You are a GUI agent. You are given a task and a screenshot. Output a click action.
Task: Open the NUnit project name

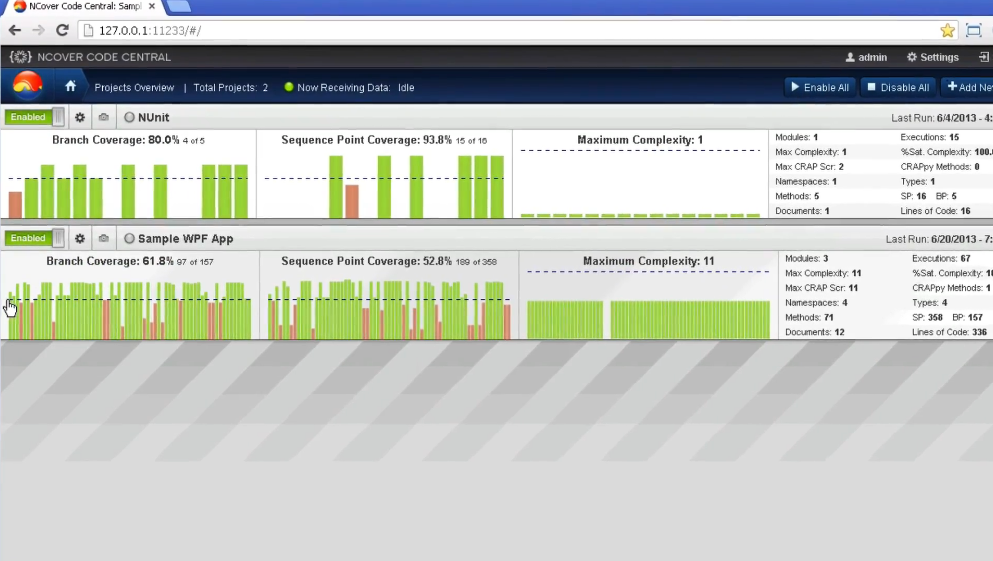(x=153, y=117)
